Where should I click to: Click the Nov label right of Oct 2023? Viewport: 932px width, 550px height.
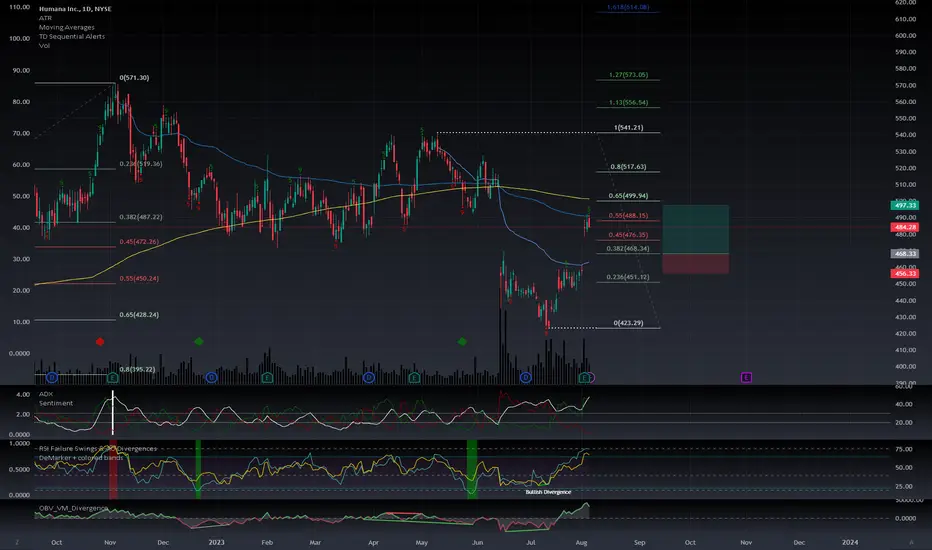point(746,542)
